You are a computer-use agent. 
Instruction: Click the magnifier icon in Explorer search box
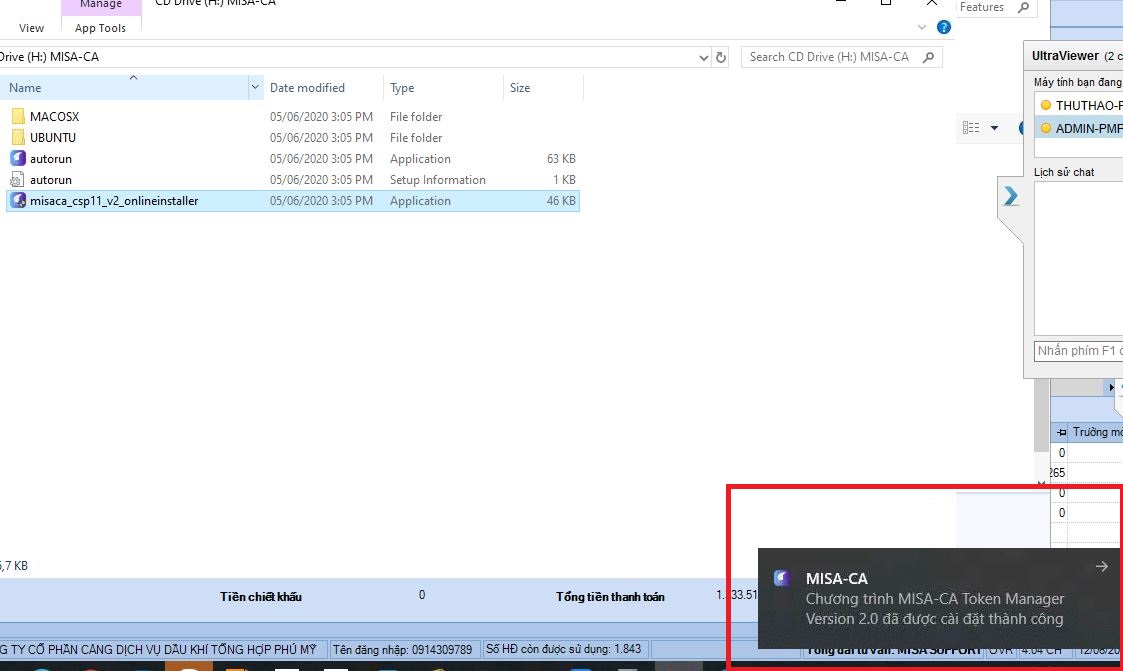[x=928, y=57]
